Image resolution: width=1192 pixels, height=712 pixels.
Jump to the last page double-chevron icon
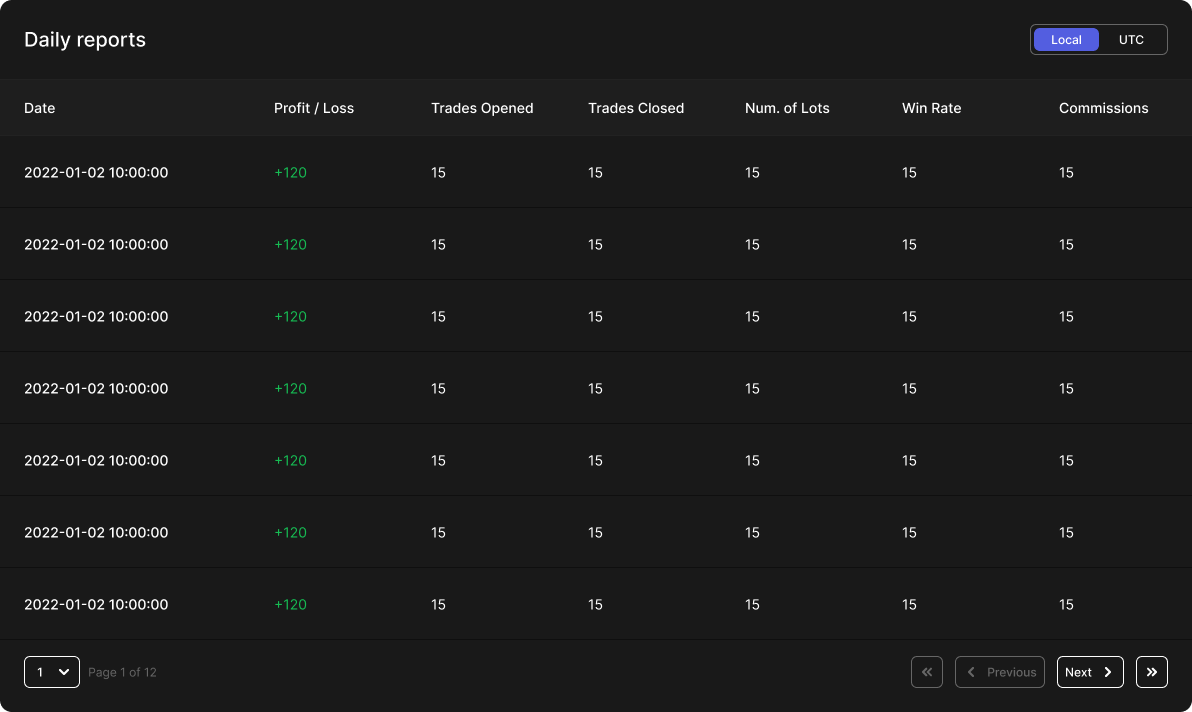click(1152, 672)
